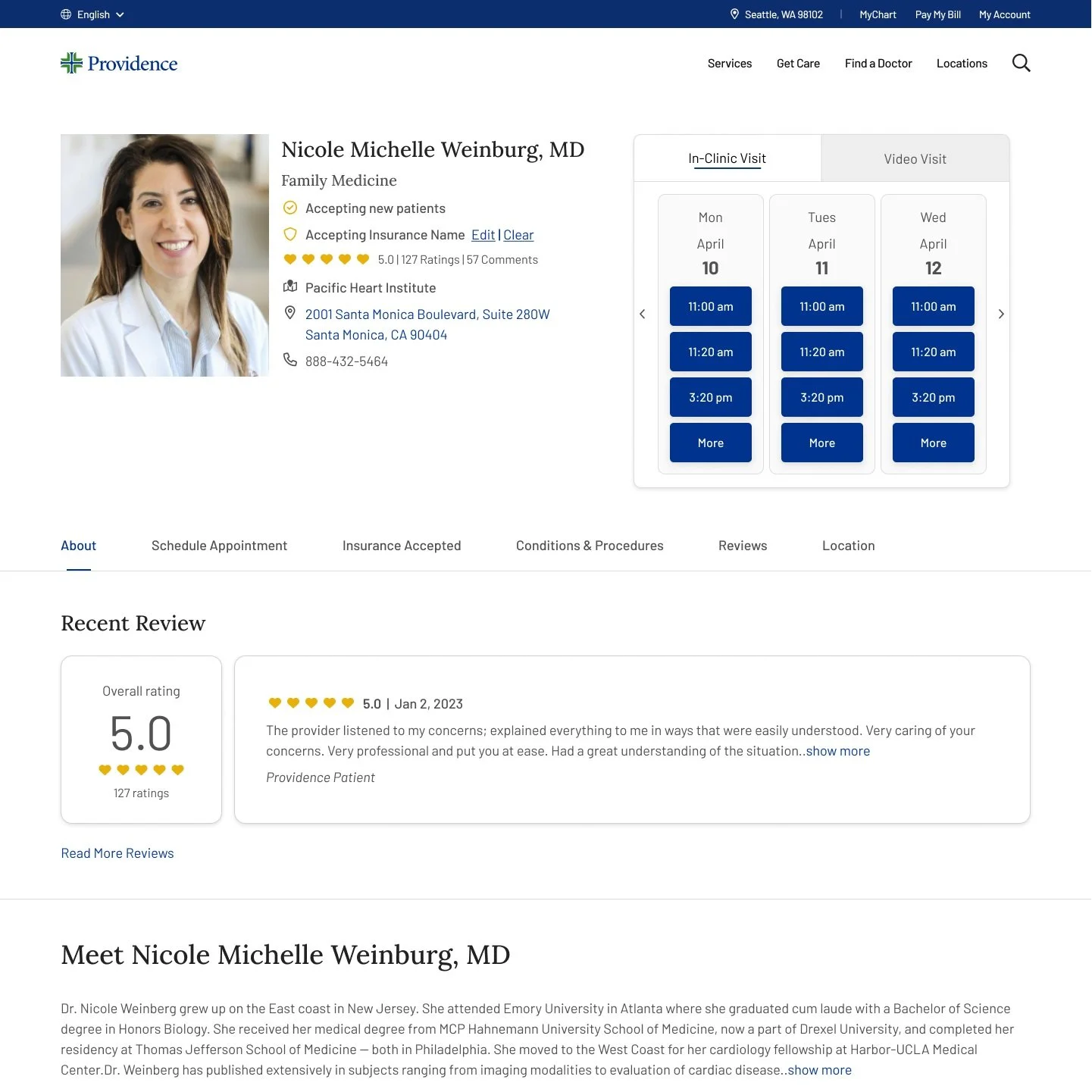Book Wednesday April 12 at 11:00 am
This screenshot has height=1092, width=1092.
[x=934, y=306]
